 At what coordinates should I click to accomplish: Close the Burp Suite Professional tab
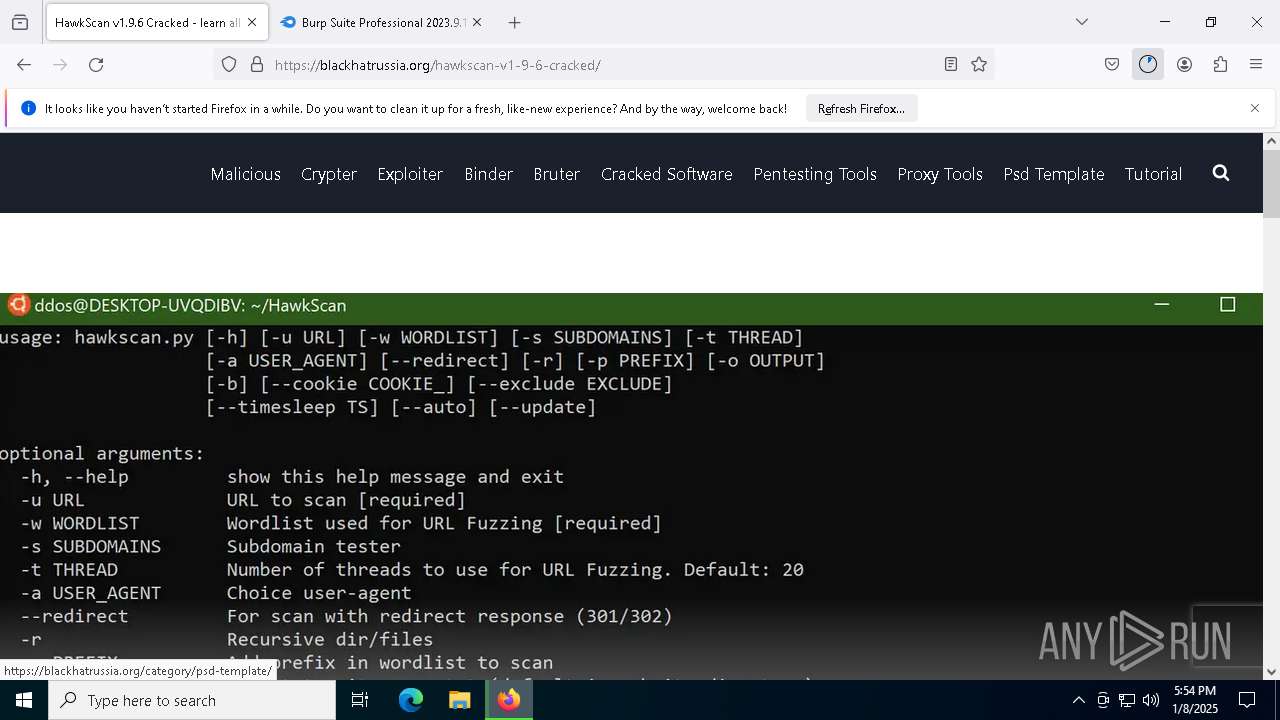(x=476, y=22)
